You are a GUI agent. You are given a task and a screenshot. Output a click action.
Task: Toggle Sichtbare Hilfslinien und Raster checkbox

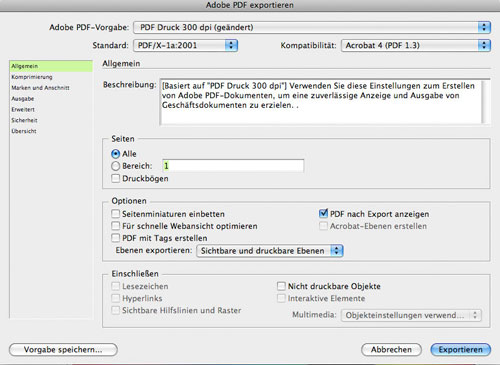[115, 310]
